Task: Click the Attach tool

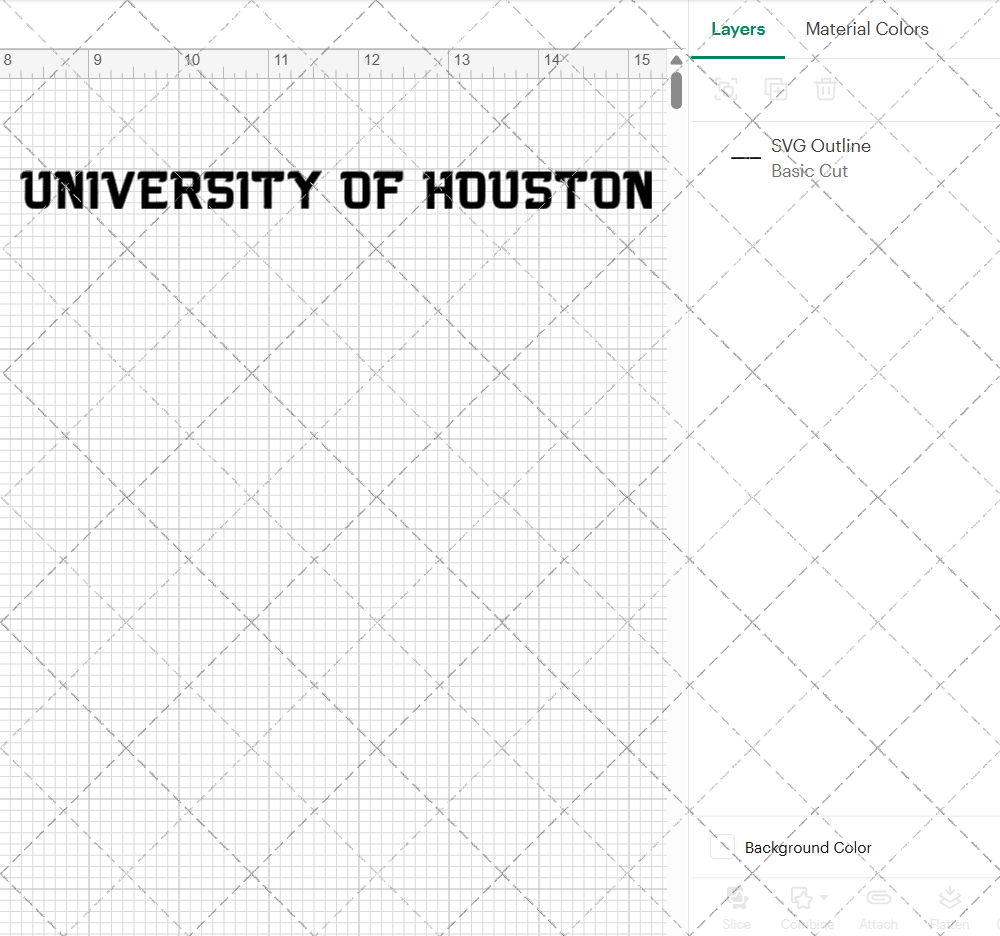Action: (878, 908)
